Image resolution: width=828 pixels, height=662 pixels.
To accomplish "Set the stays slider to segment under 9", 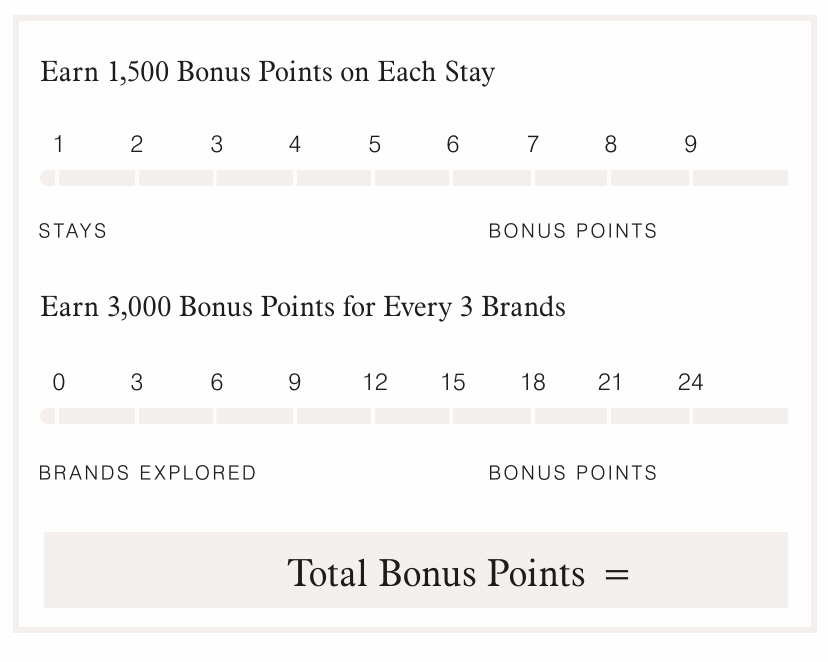I will point(739,178).
